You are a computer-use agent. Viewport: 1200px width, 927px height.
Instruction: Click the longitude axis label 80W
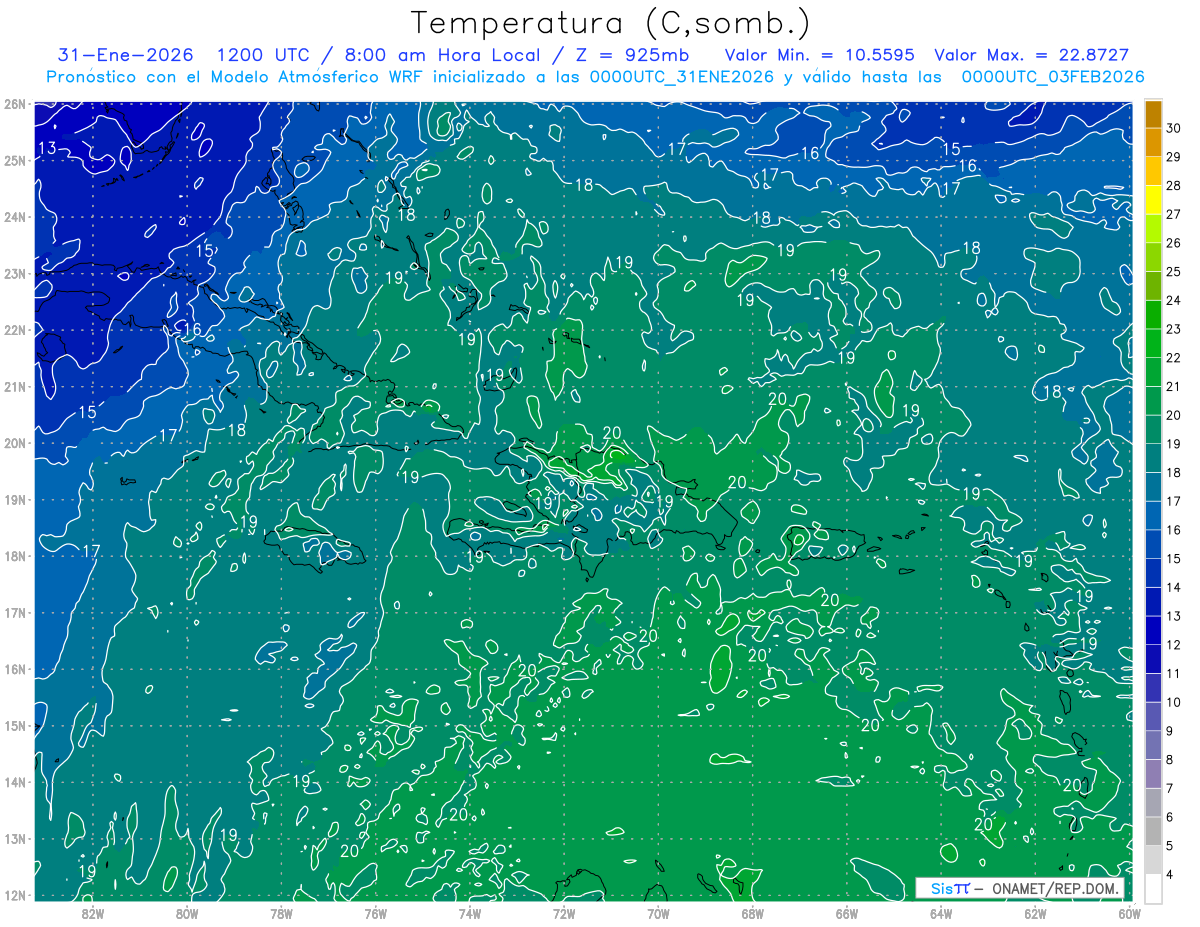tap(187, 913)
